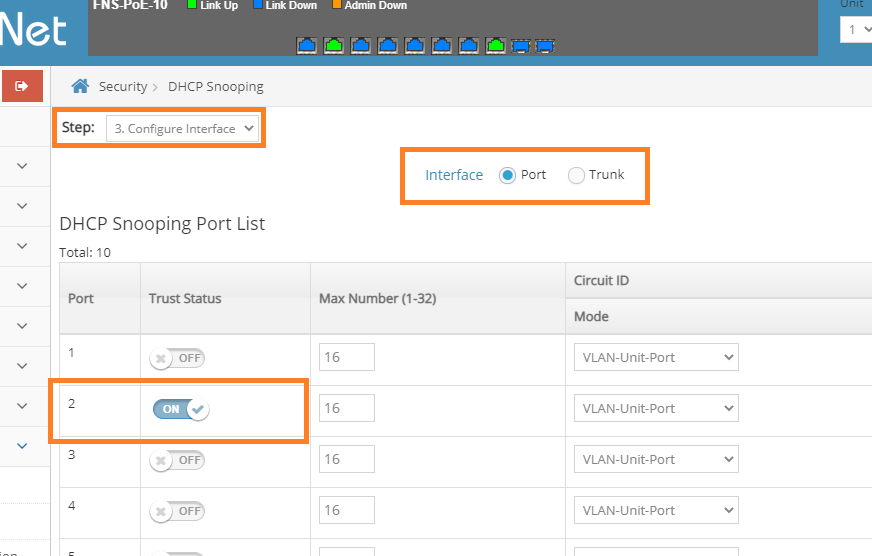
Task: Click the blue Link Down legend swatch
Action: 257,4
